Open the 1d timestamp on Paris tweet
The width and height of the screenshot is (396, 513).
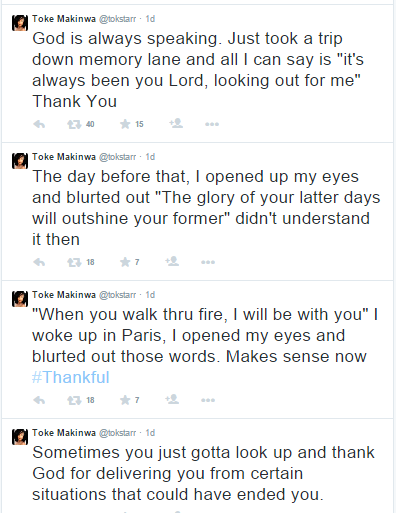point(150,295)
